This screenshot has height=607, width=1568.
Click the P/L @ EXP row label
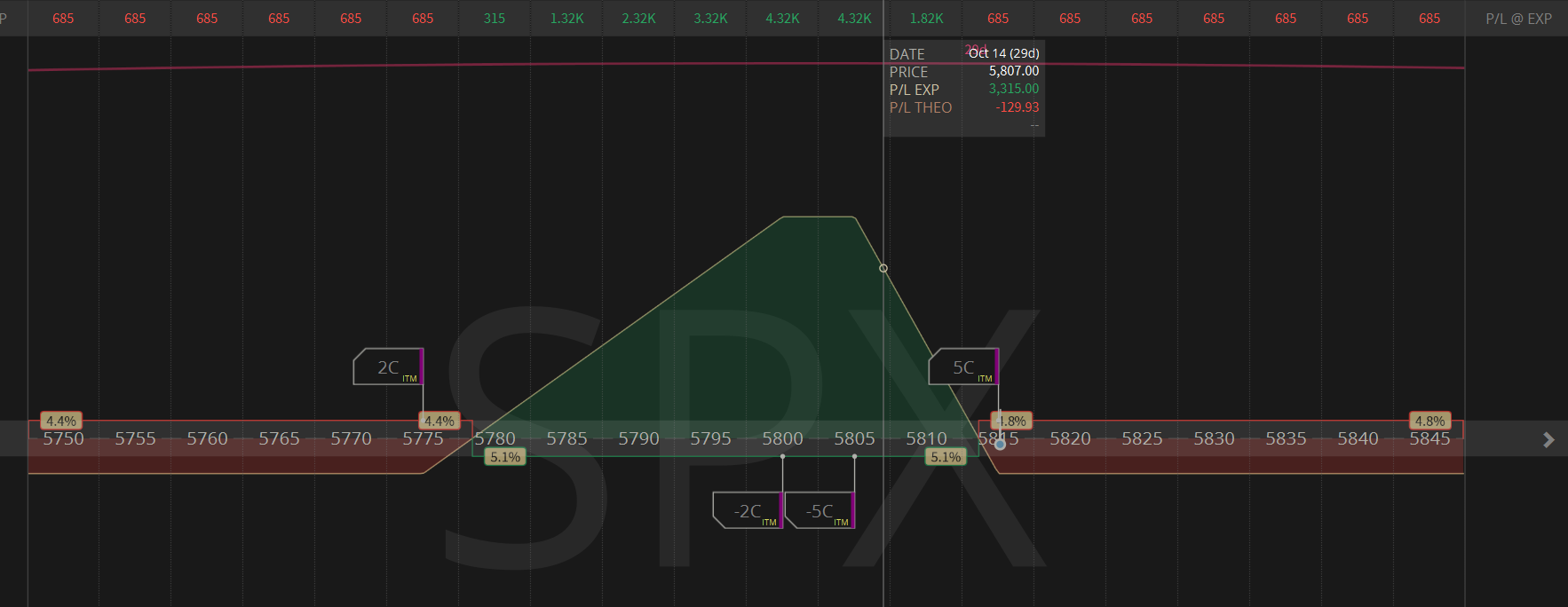(1518, 19)
